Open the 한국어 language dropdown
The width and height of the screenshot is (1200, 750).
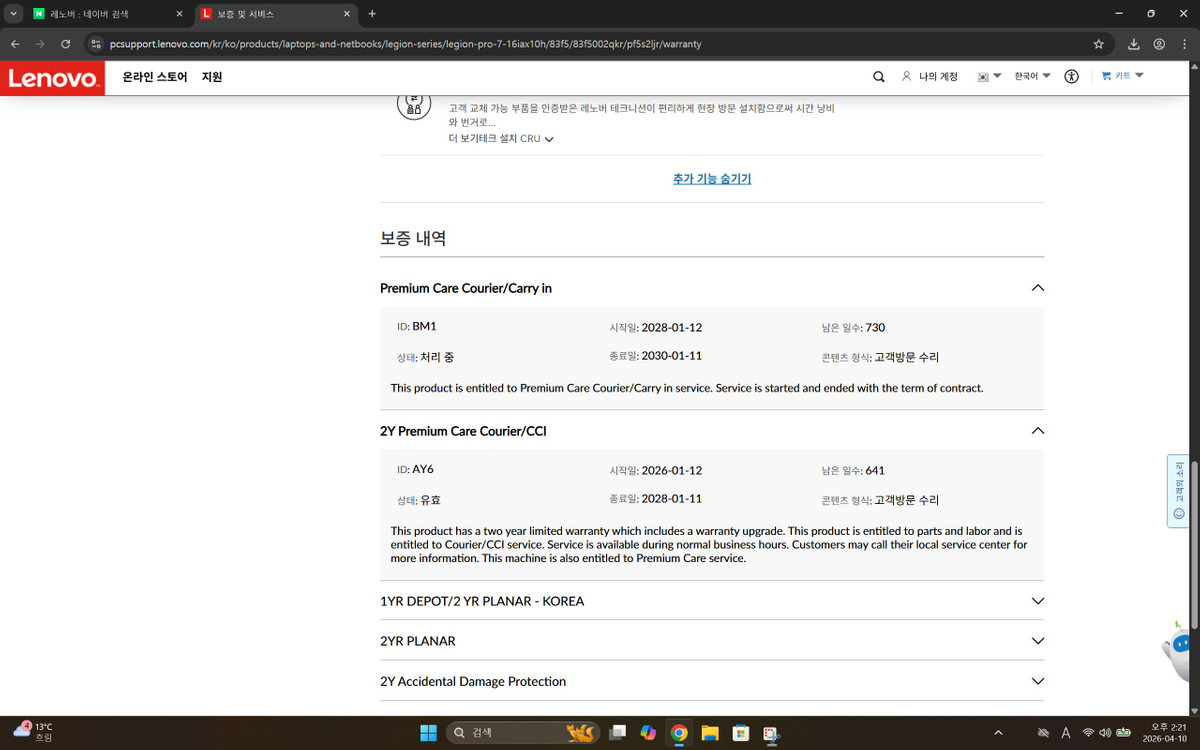pyautogui.click(x=1031, y=77)
